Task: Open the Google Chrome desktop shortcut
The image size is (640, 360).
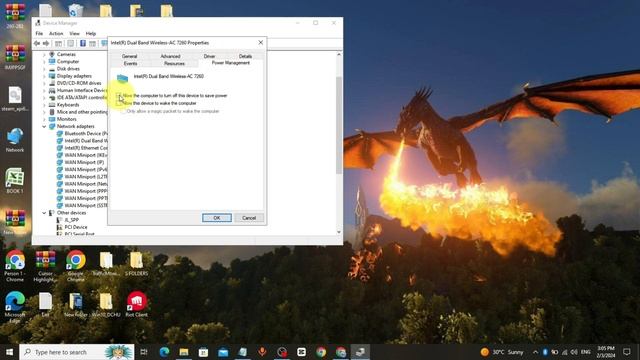Action: tap(76, 266)
